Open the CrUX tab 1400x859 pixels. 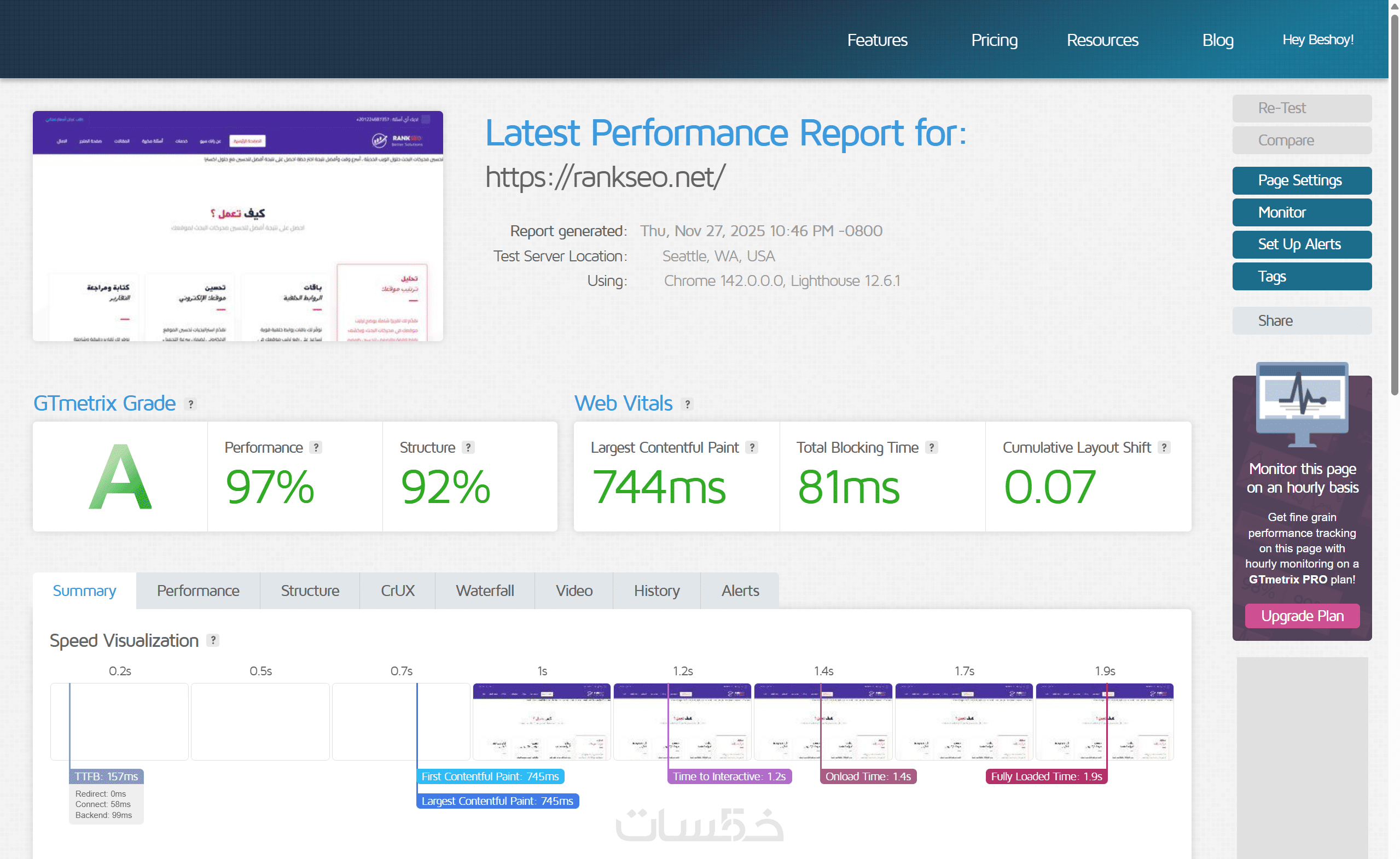(x=397, y=591)
